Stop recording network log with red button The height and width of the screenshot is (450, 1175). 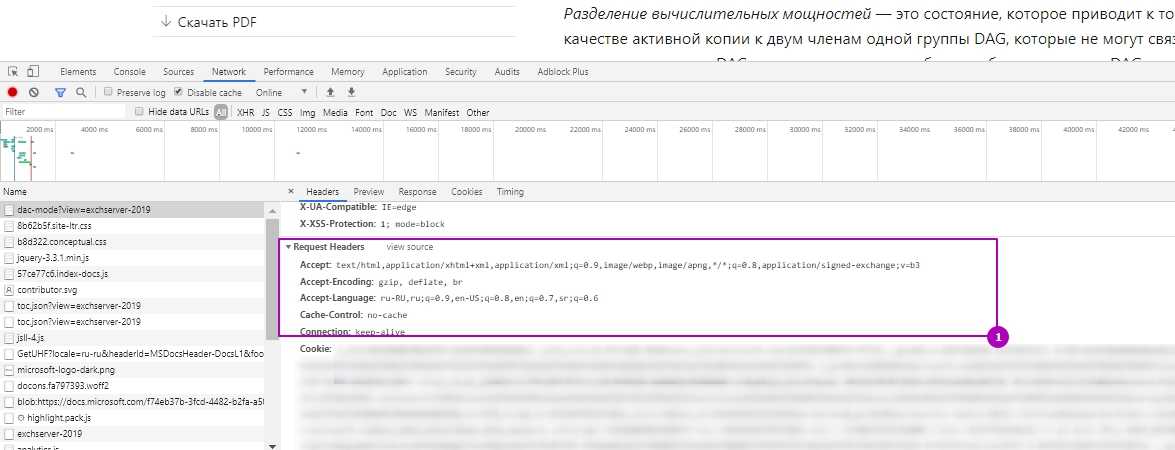click(x=13, y=92)
